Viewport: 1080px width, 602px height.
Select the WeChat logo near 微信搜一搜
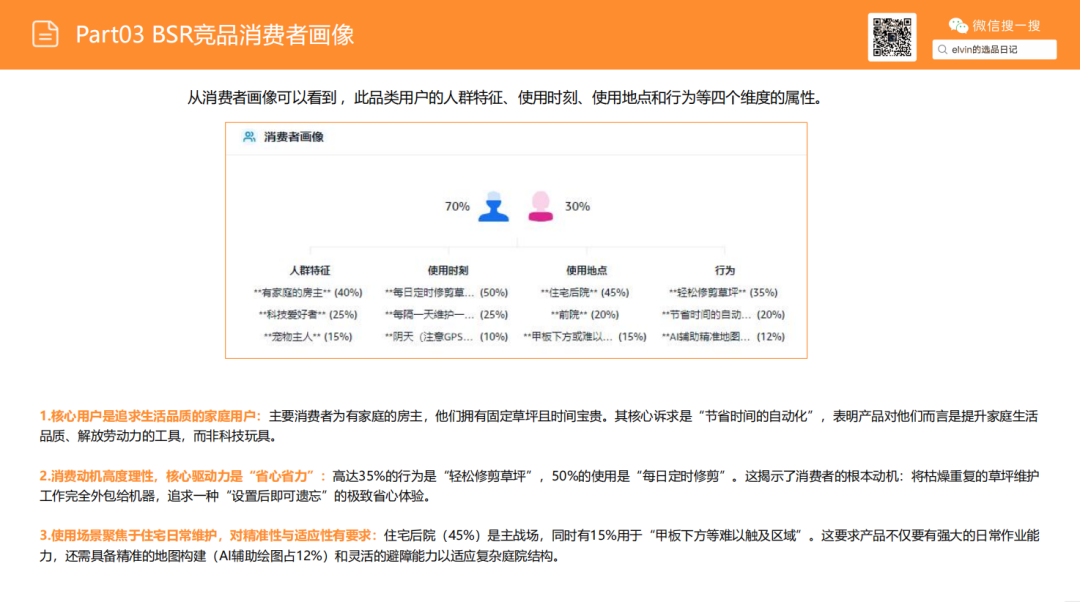[x=958, y=26]
